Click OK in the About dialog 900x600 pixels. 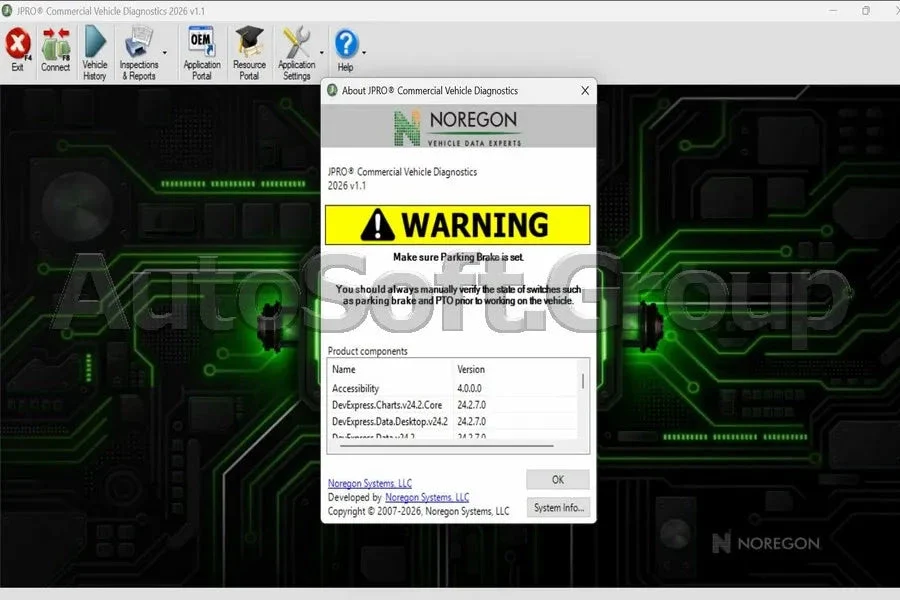557,479
